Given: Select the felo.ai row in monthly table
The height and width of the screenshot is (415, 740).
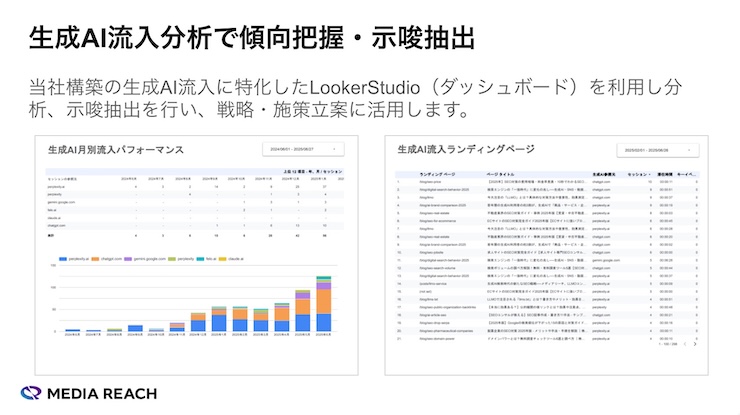Looking at the screenshot, I should pyautogui.click(x=195, y=210).
